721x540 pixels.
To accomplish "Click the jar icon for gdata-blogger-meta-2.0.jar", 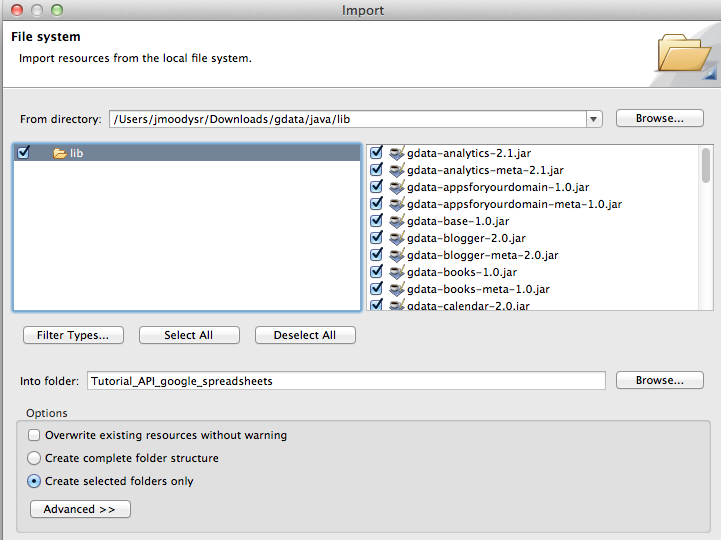I will click(397, 255).
